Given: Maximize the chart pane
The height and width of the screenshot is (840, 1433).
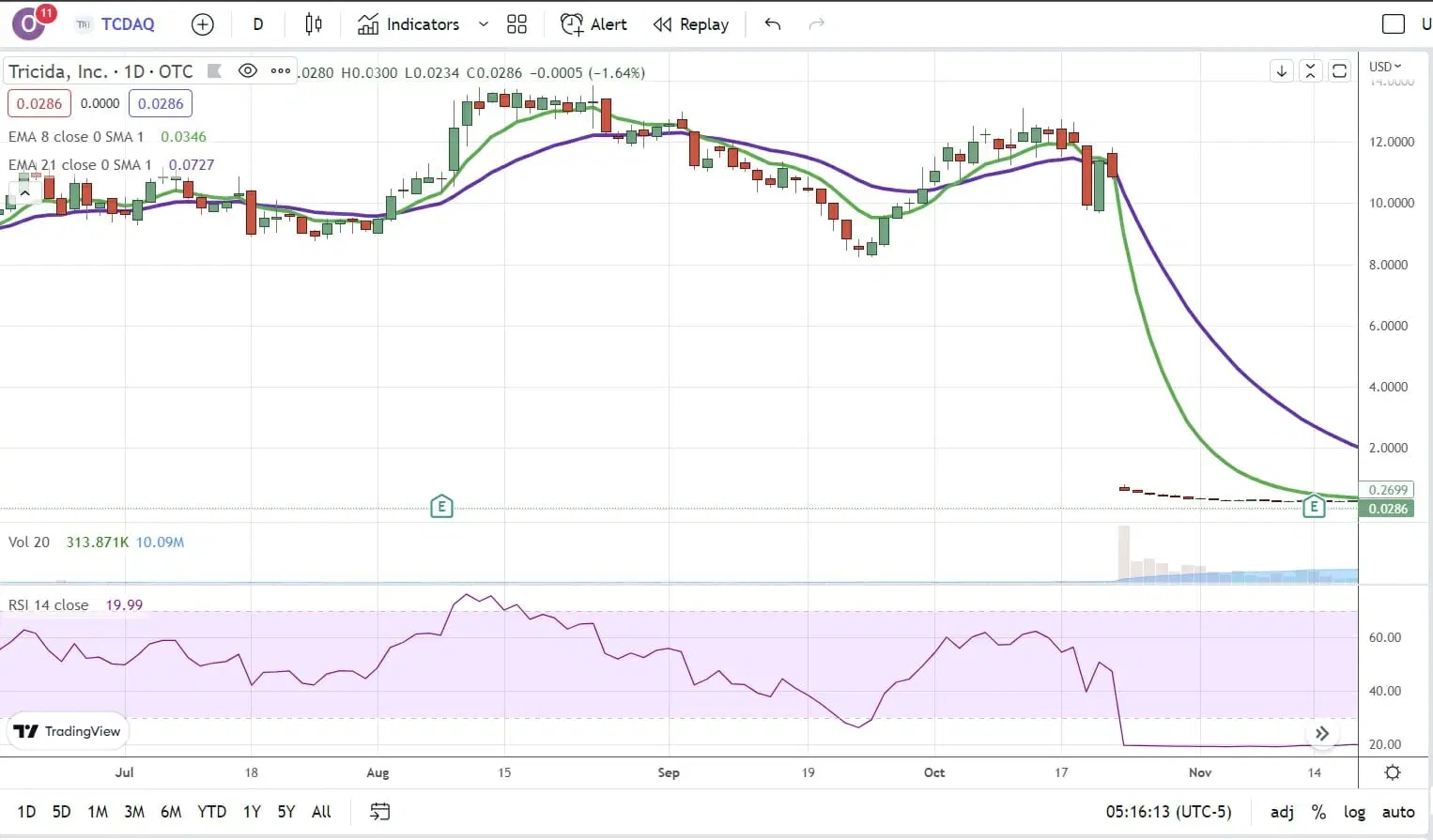Looking at the screenshot, I should (x=1340, y=70).
